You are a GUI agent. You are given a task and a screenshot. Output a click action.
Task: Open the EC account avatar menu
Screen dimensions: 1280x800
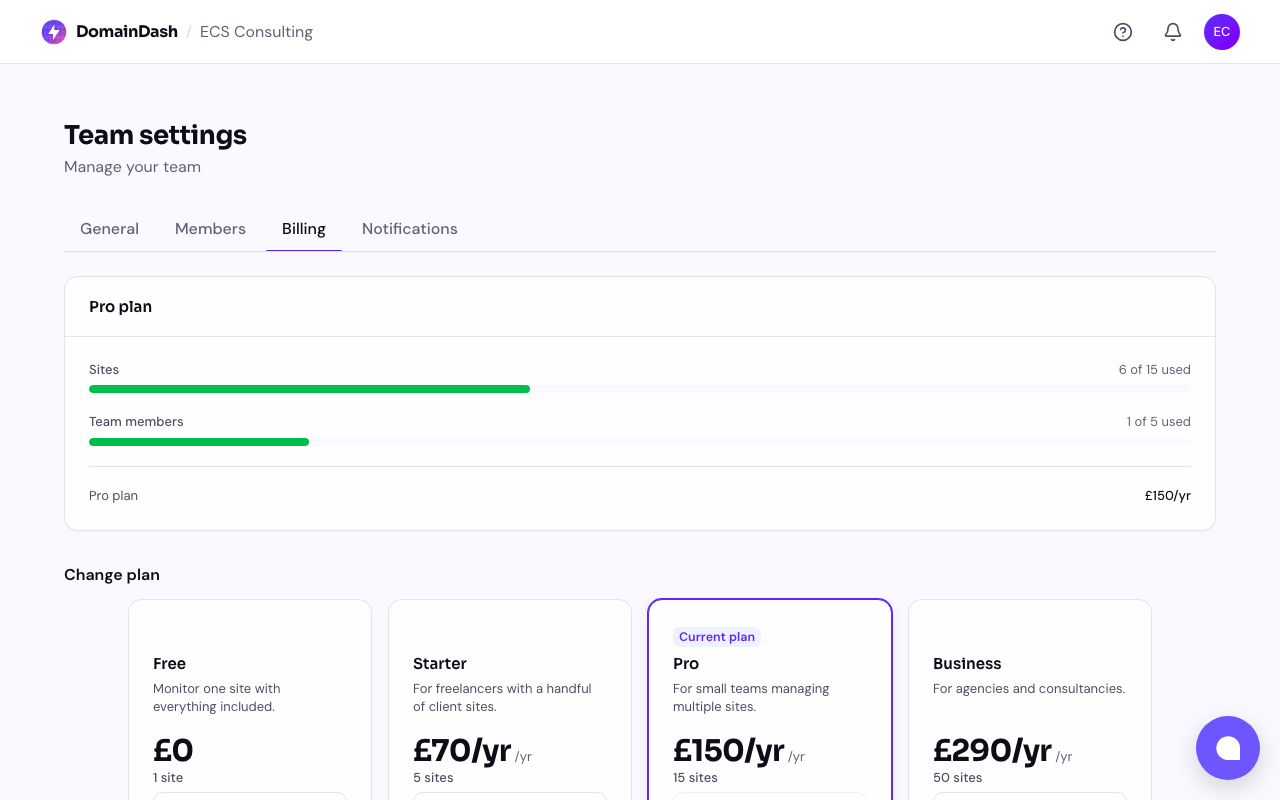point(1221,31)
